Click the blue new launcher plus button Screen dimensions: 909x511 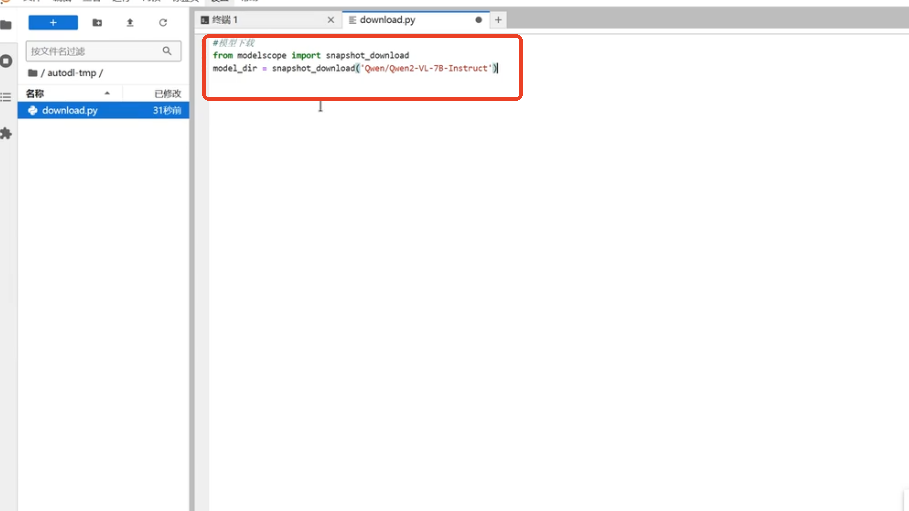coord(53,23)
